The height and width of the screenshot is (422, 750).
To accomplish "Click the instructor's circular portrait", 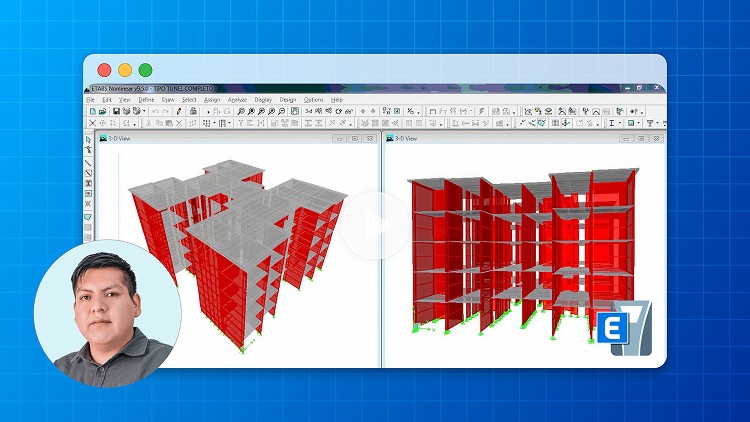I will point(108,313).
